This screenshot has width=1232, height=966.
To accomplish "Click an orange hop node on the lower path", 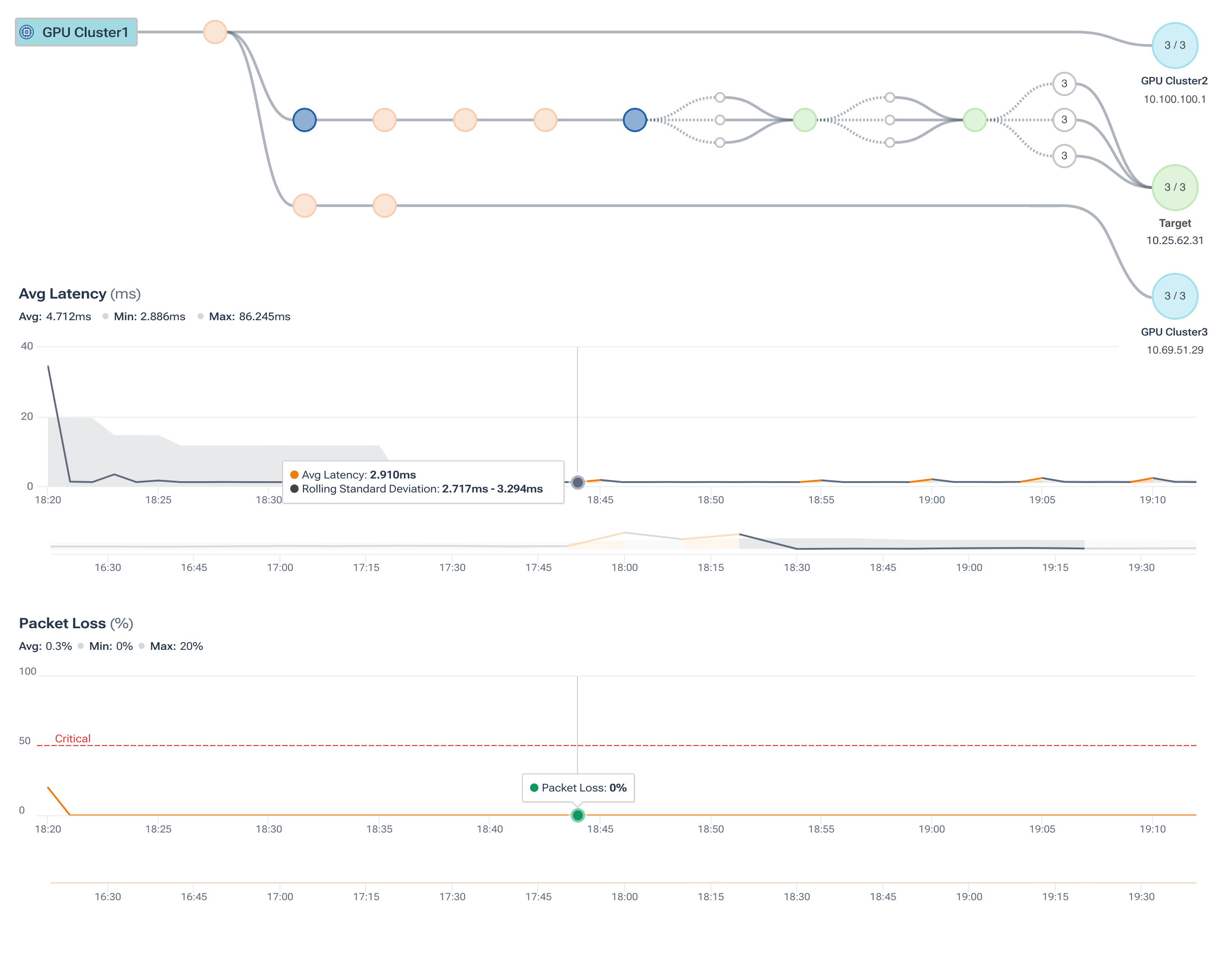I will tap(305, 205).
